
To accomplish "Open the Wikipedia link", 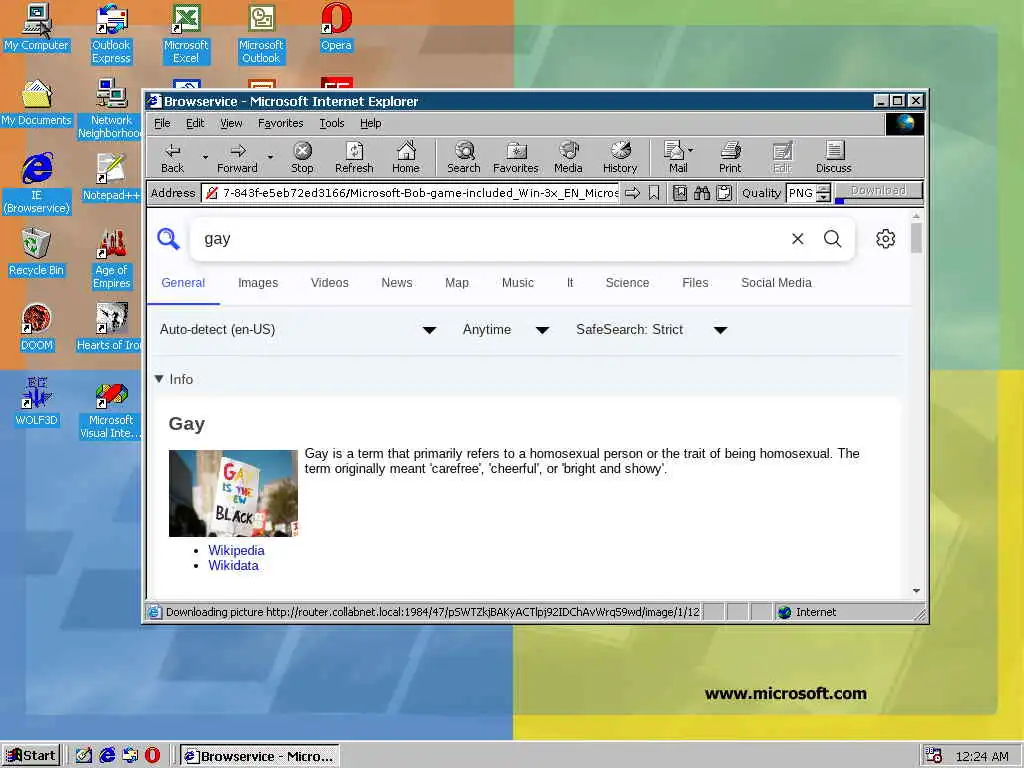I will click(x=236, y=551).
